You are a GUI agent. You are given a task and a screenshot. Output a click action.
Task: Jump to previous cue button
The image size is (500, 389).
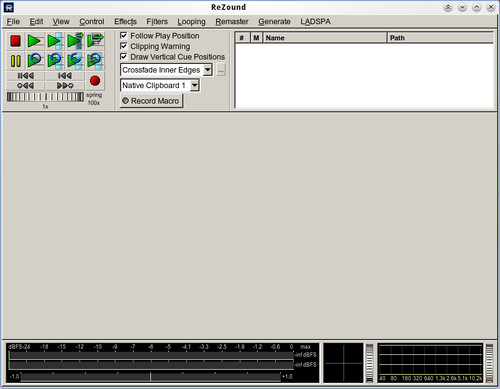click(25, 86)
